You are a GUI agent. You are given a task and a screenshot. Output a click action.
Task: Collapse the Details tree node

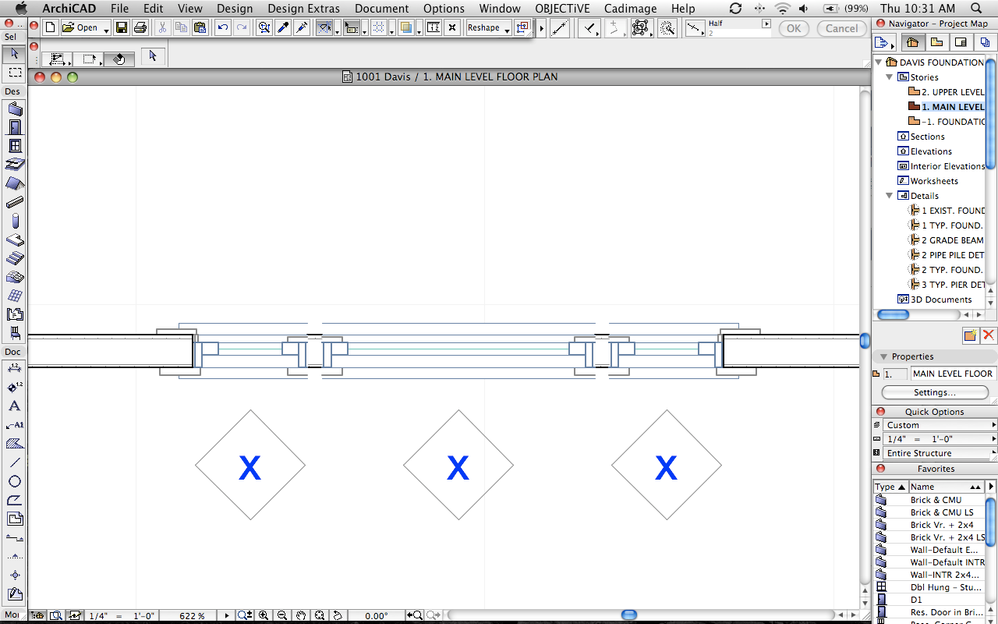pyautogui.click(x=890, y=195)
